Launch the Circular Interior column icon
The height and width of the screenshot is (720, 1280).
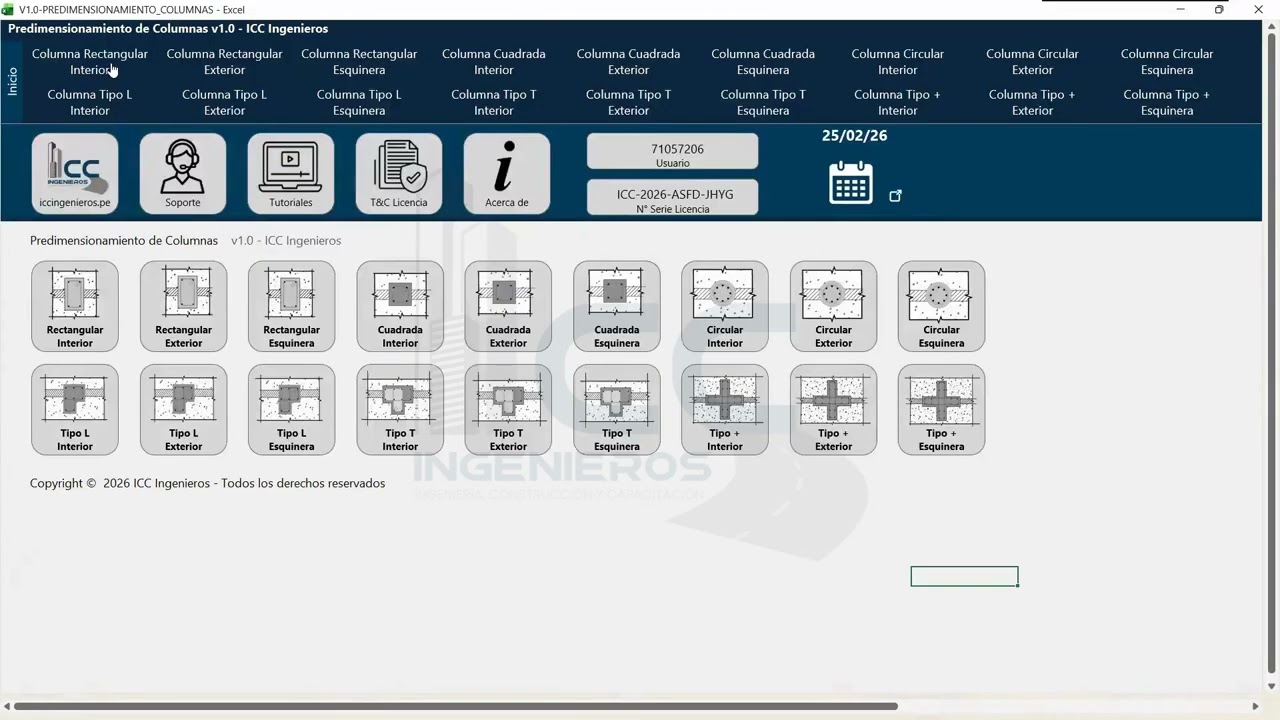click(725, 306)
